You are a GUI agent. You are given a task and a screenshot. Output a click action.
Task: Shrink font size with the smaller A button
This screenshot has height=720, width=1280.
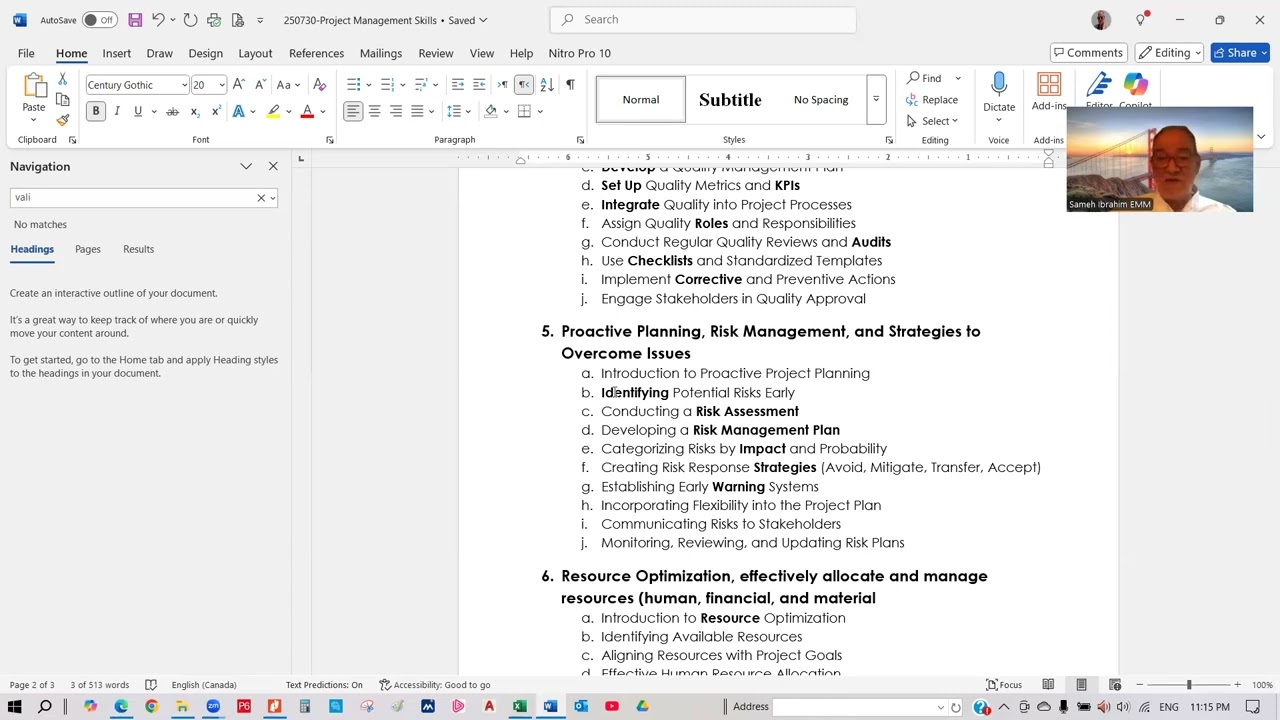click(x=259, y=85)
